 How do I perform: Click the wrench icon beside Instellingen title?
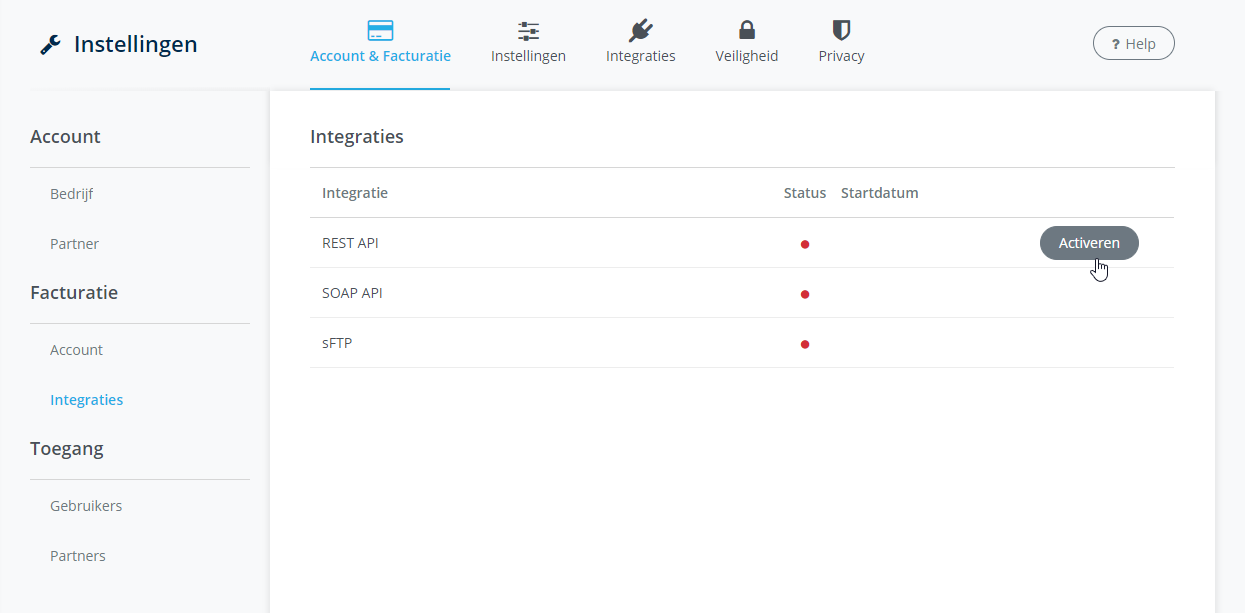[50, 45]
